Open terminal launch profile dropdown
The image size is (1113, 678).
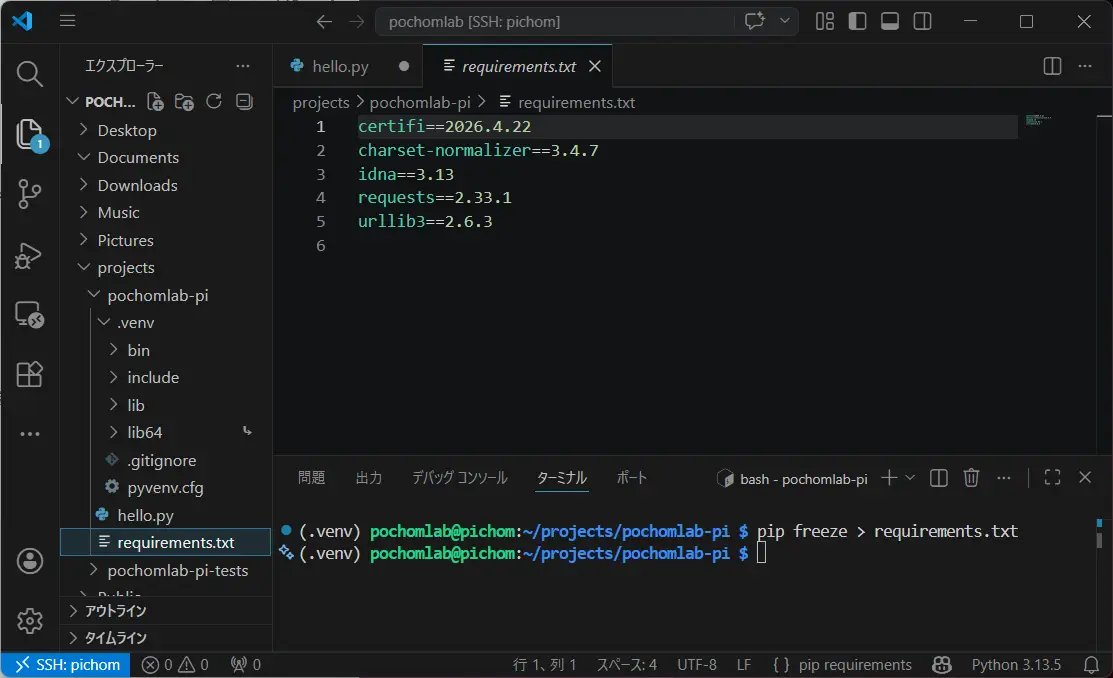click(910, 478)
